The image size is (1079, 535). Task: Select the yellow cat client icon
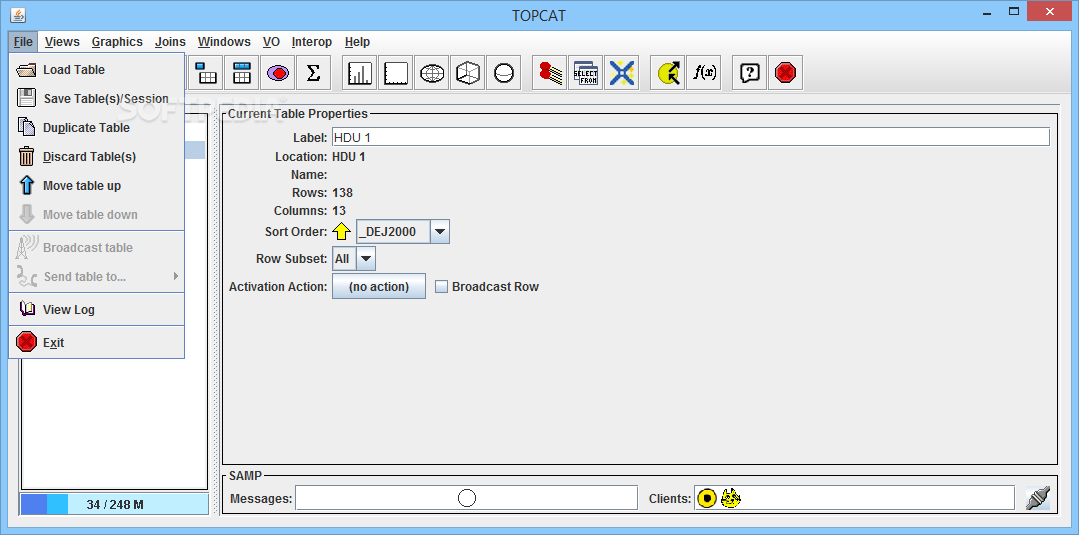pos(730,498)
